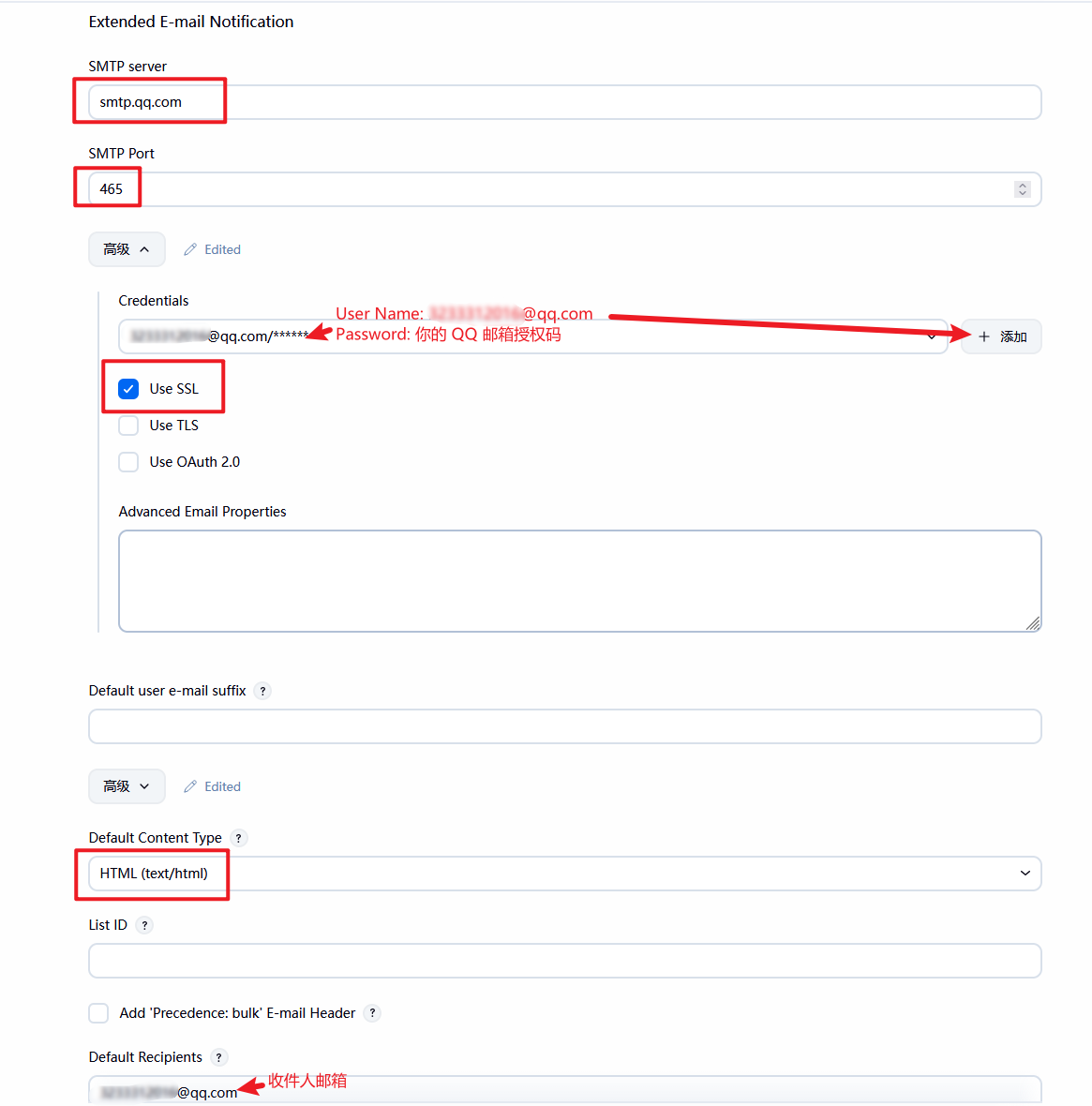Open help icon next to Default Content Type
This screenshot has width=1092, height=1106.
tap(238, 838)
